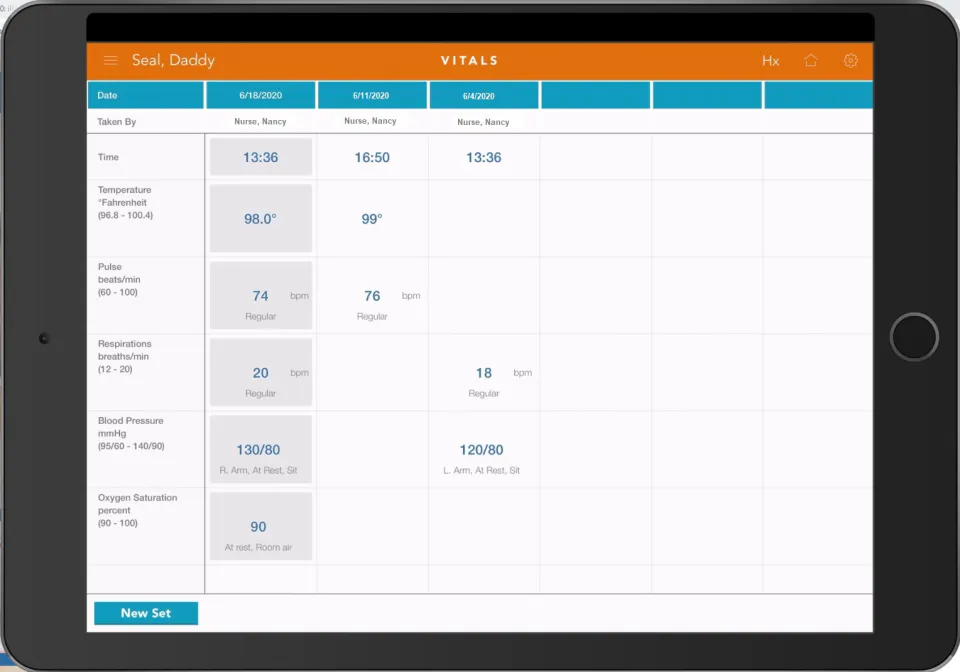This screenshot has height=672, width=960.
Task: Select the 6/18/2020 date column header
Action: point(261,95)
